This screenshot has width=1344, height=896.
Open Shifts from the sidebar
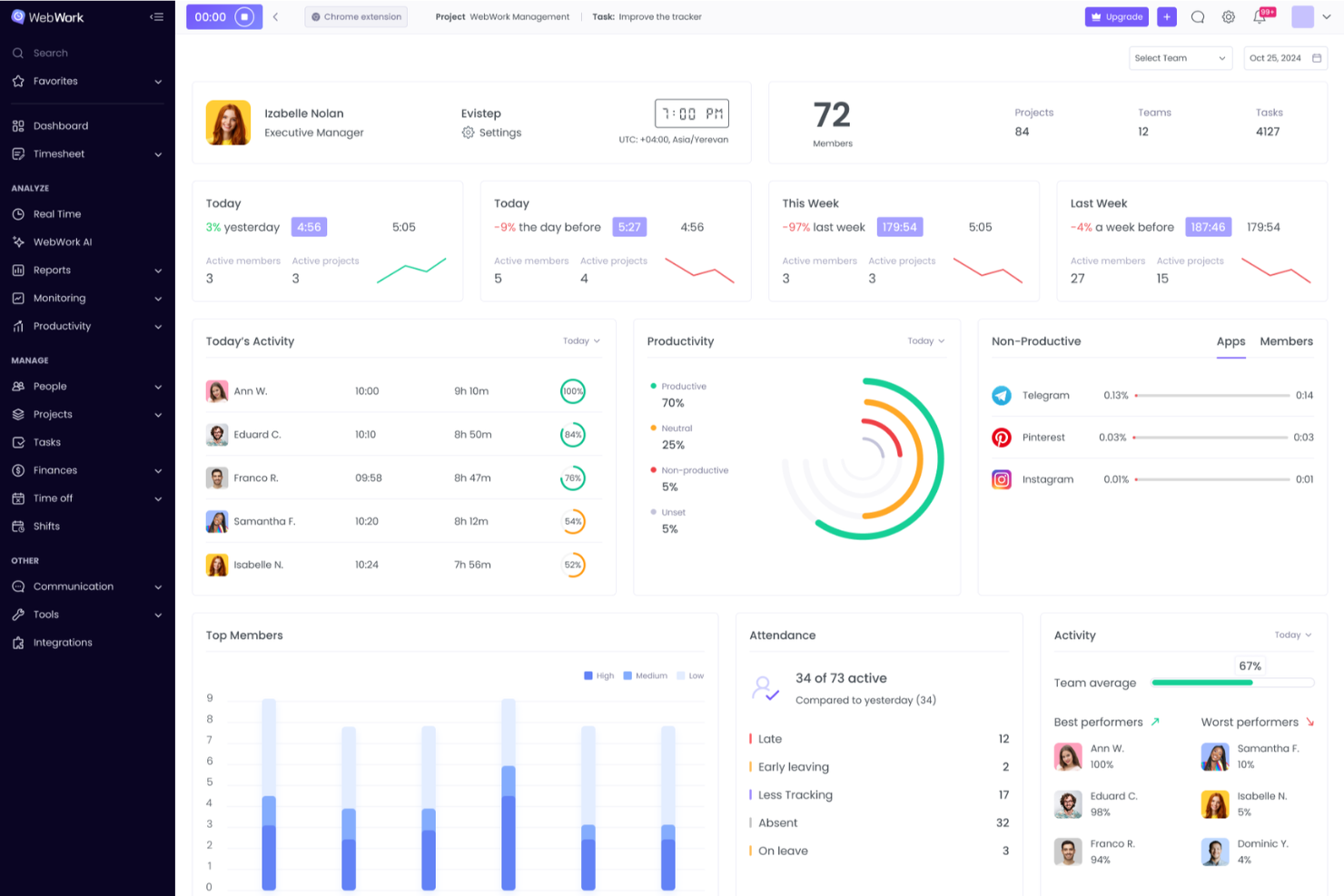click(x=46, y=526)
